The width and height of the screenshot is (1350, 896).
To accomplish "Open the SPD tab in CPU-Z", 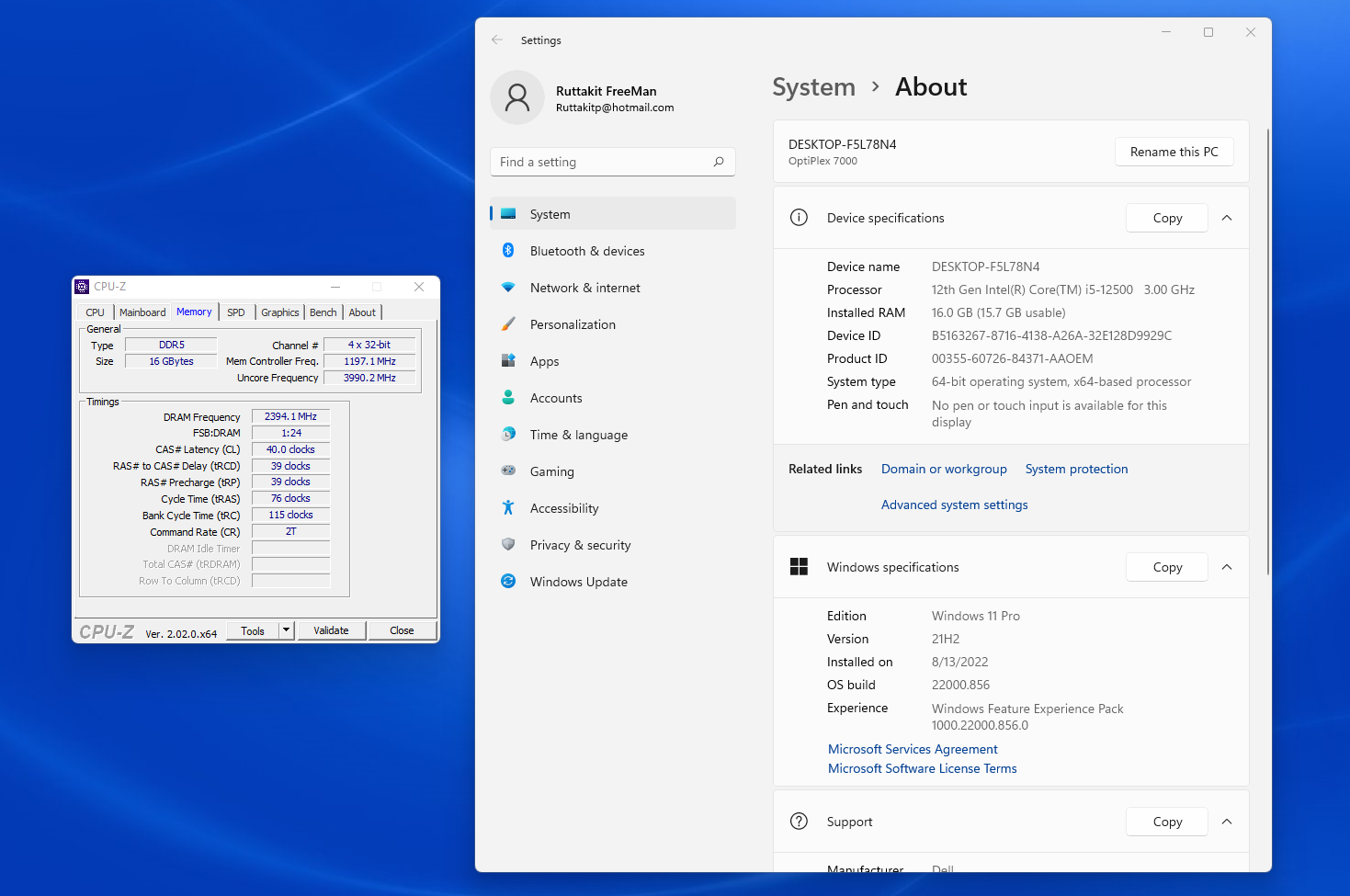I will 236,312.
